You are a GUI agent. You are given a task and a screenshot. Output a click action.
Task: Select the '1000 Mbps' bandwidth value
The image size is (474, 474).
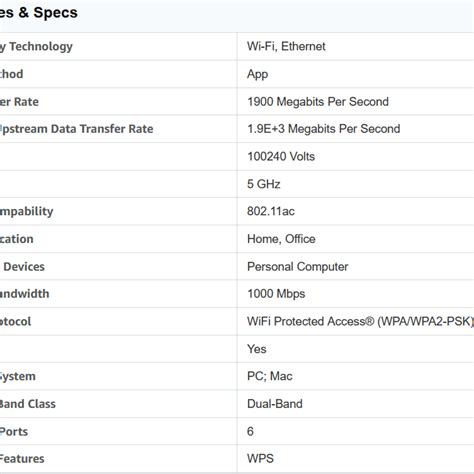[276, 294]
